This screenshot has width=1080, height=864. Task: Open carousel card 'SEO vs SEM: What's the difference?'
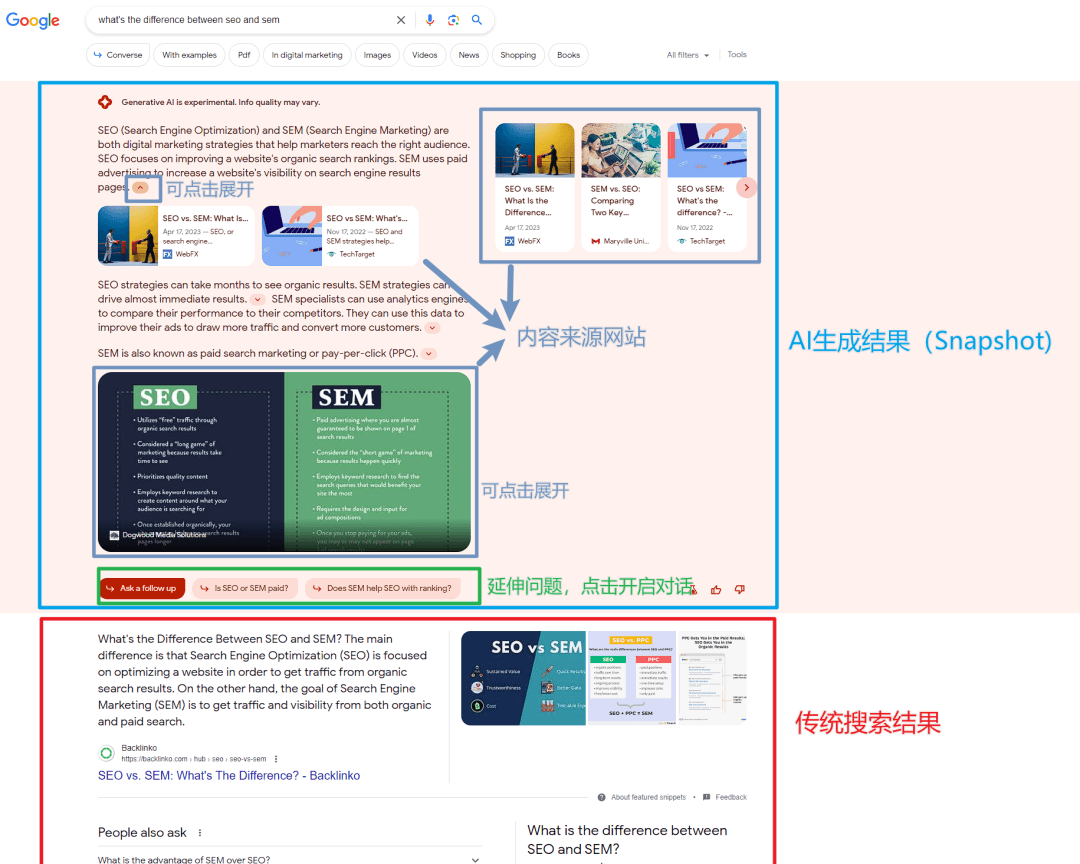(707, 187)
